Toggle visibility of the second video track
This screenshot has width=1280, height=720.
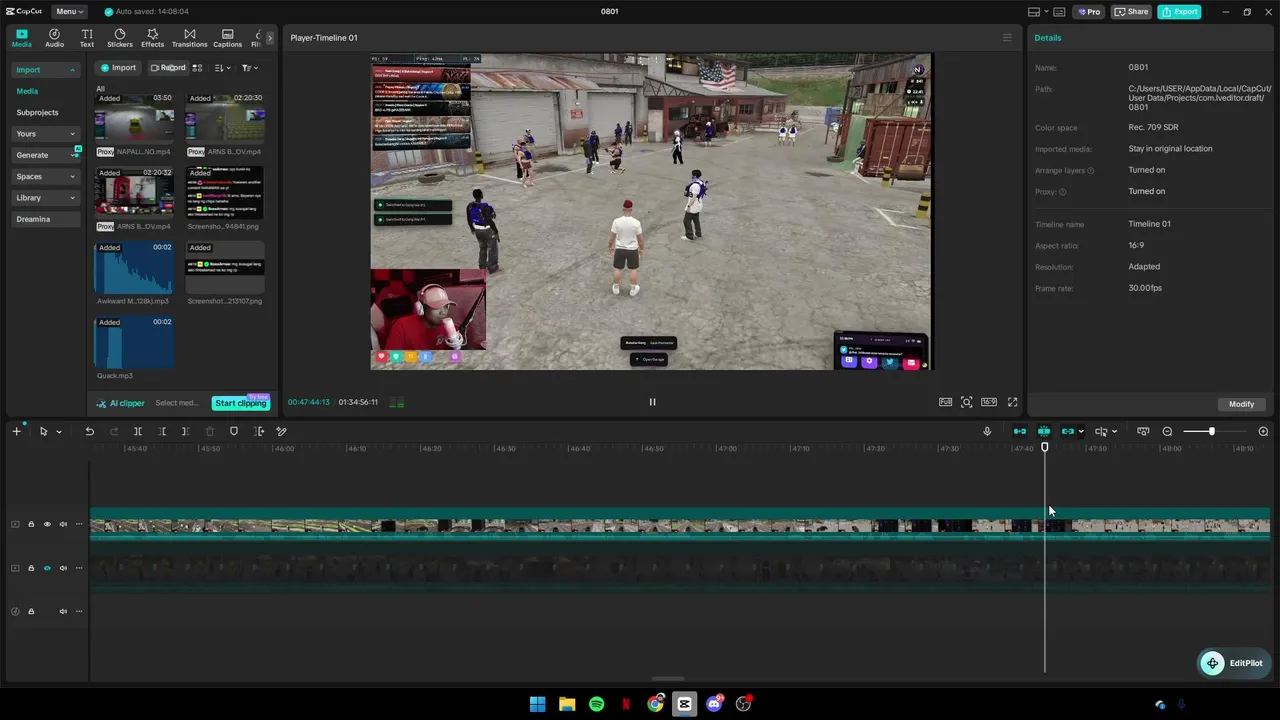click(x=47, y=568)
